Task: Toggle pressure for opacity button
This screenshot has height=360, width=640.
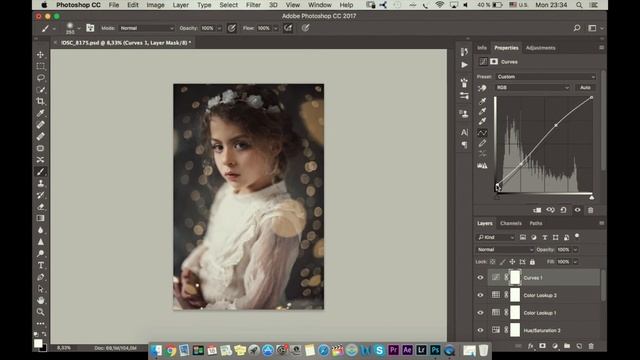Action: [231, 28]
